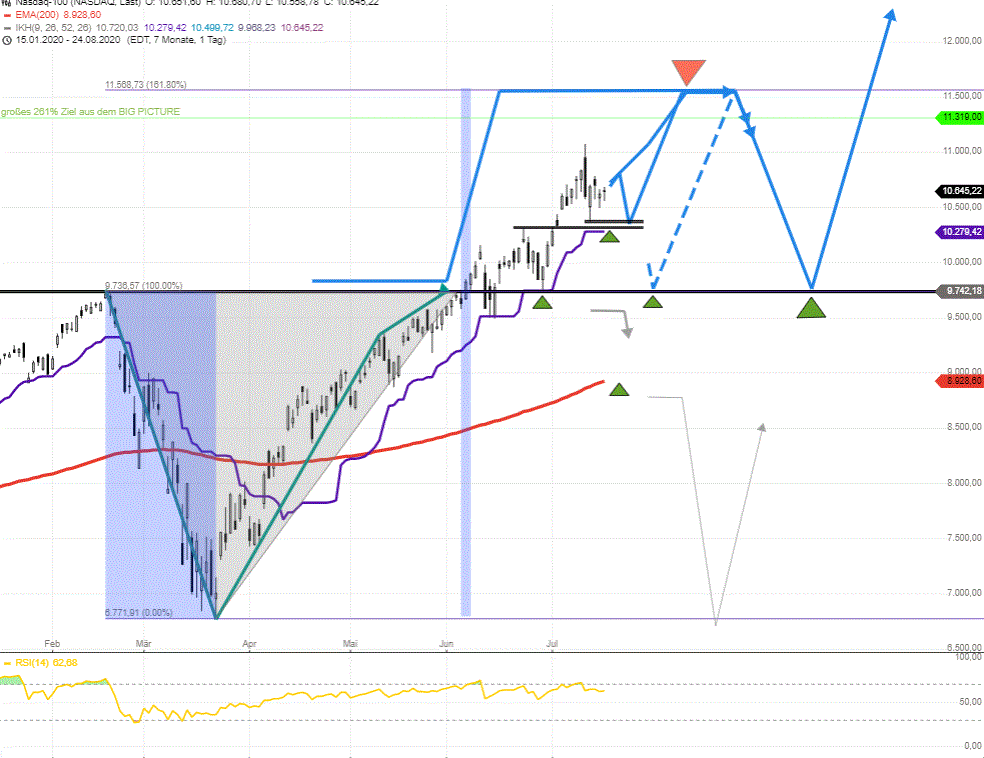The width and height of the screenshot is (984, 758).
Task: Click the 10.000,00 price axis label
Action: pyautogui.click(x=962, y=262)
